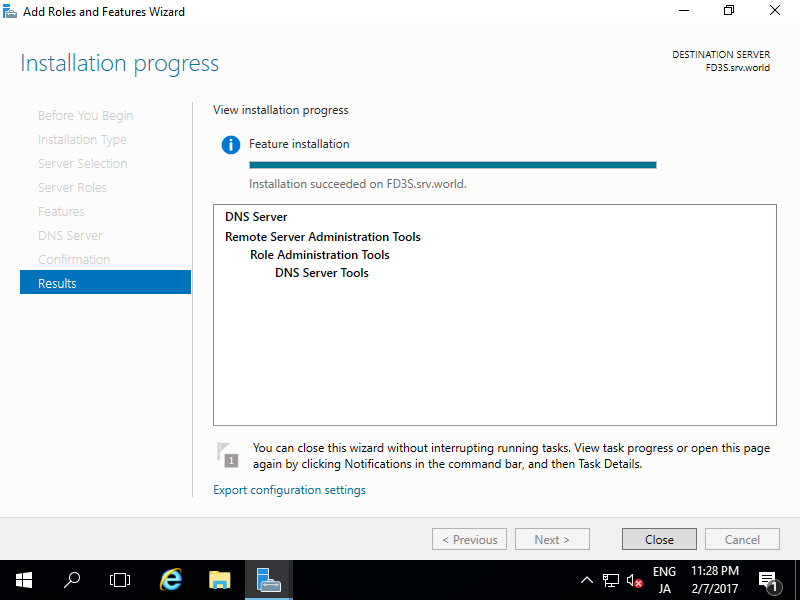This screenshot has width=800, height=600.
Task: Click the network status tray icon
Action: 611,580
